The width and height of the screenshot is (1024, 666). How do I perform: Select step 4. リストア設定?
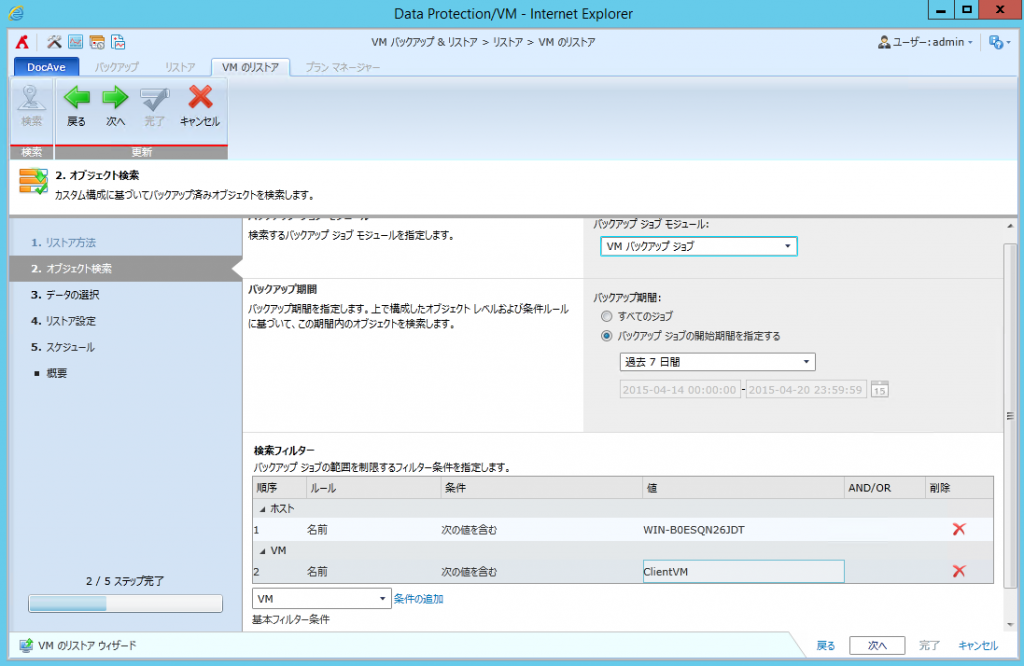coord(63,321)
